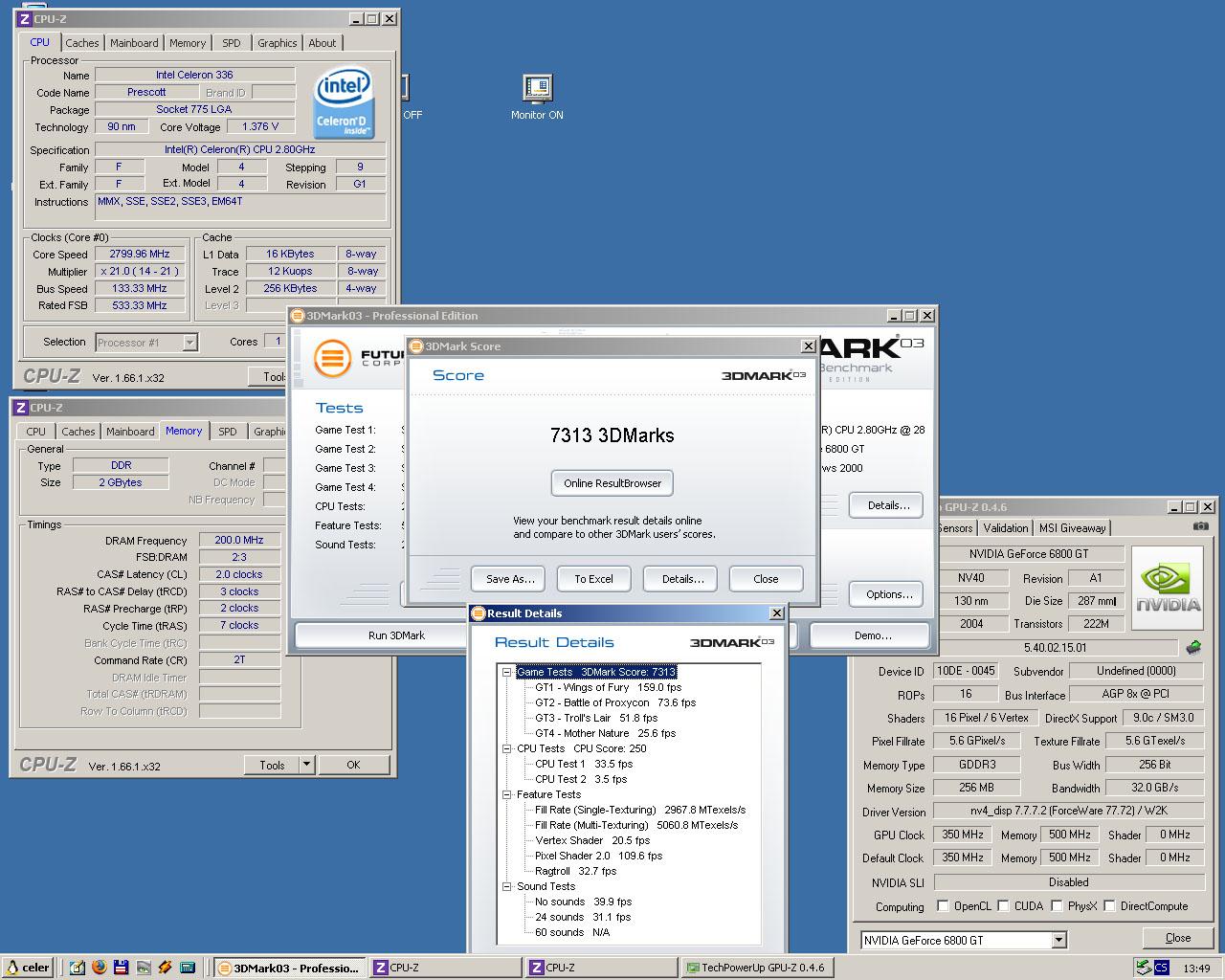Viewport: 1225px width, 980px height.
Task: Open the Graphics tab in top CPU-Z window
Action: point(278,43)
